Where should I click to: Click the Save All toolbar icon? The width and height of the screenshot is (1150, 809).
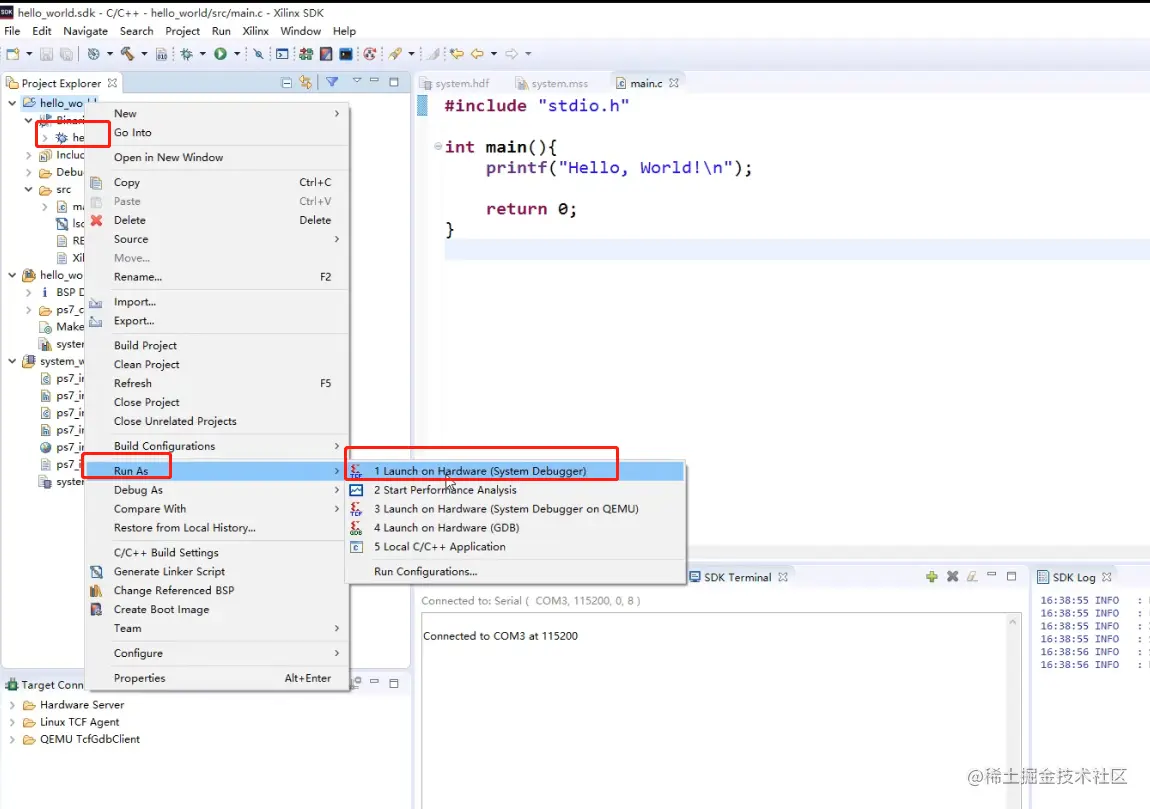[x=66, y=54]
